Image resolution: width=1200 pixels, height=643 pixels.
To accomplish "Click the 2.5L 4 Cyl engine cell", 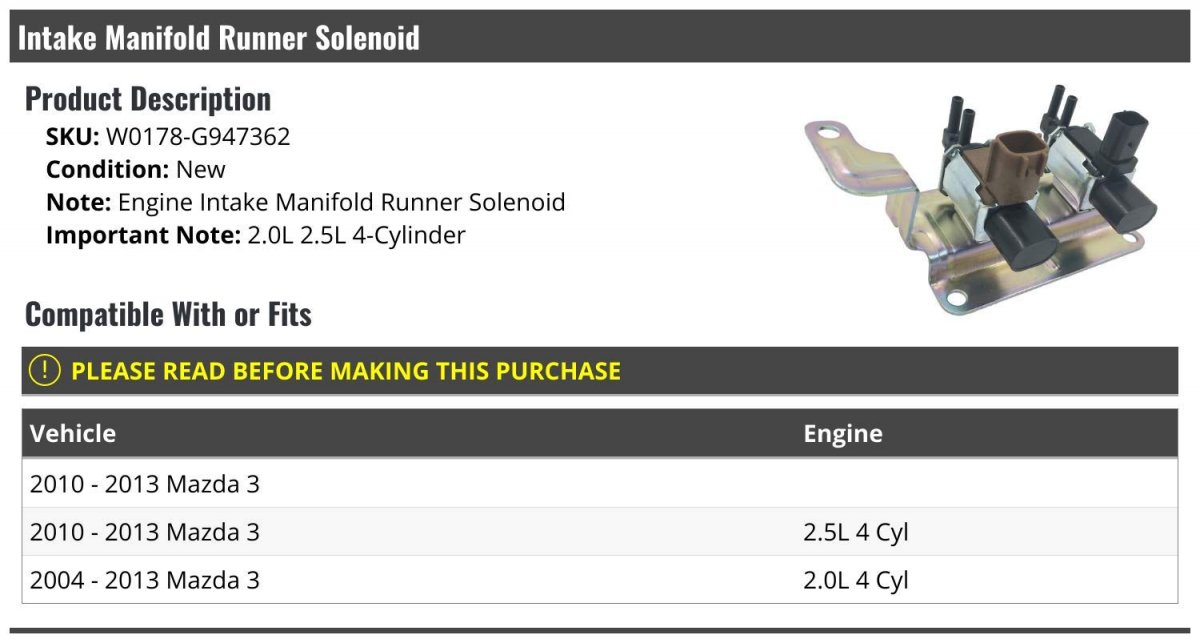I will (856, 532).
